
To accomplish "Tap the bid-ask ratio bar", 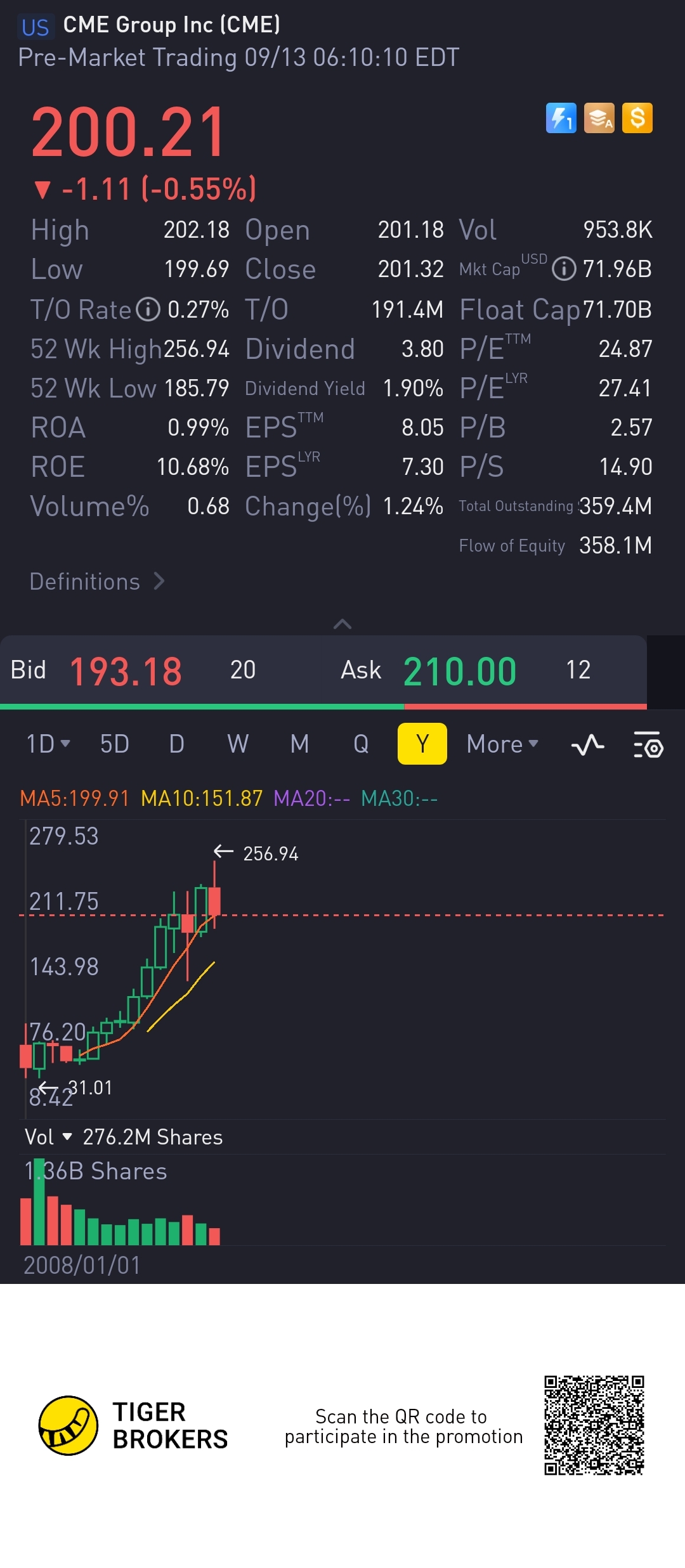I will point(323,706).
